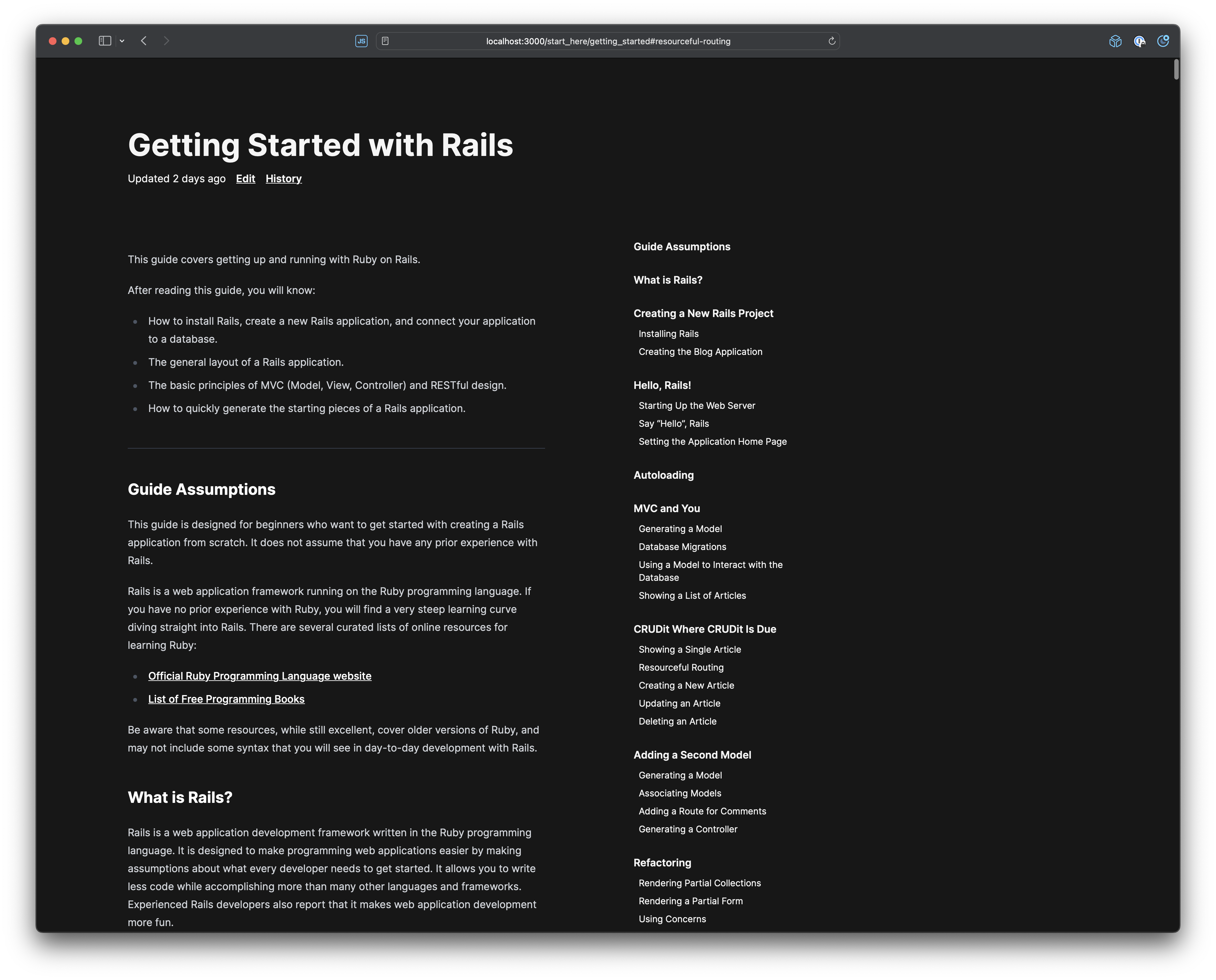
Task: Open Associating Models link
Action: point(680,793)
